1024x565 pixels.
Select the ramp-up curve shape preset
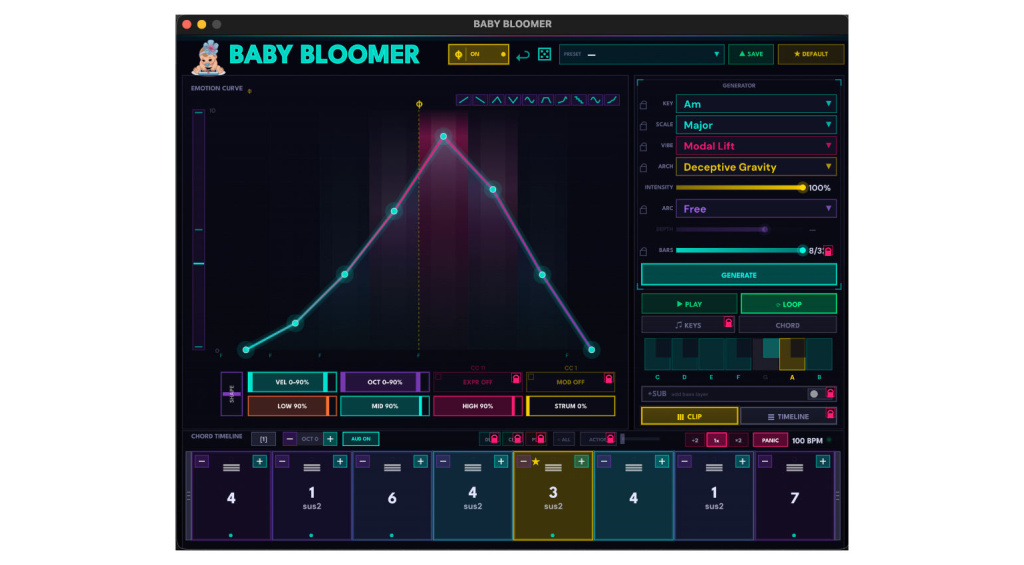pos(463,100)
